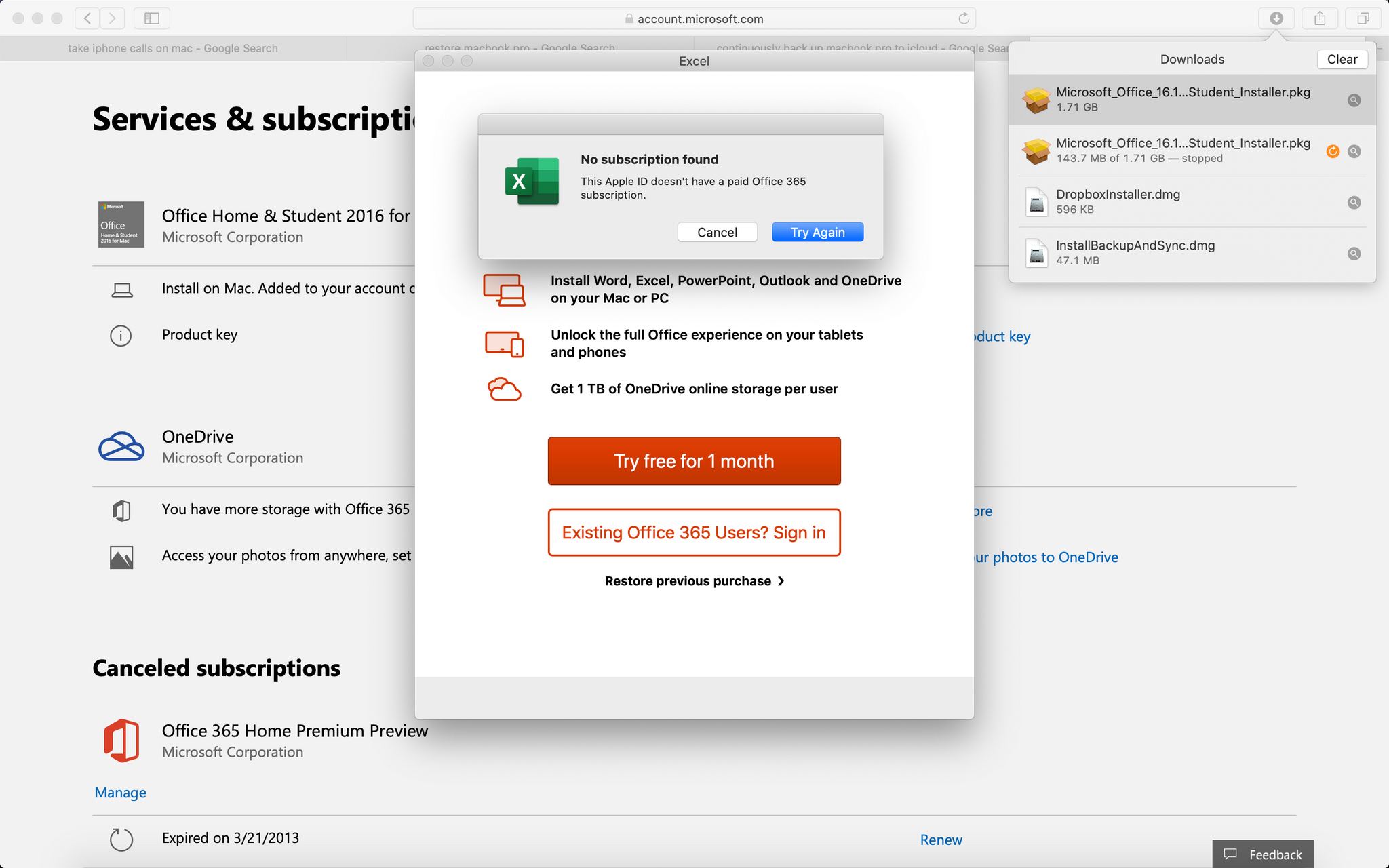Click the Mac and PC devices icon
This screenshot has width=1389, height=868.
click(x=504, y=290)
